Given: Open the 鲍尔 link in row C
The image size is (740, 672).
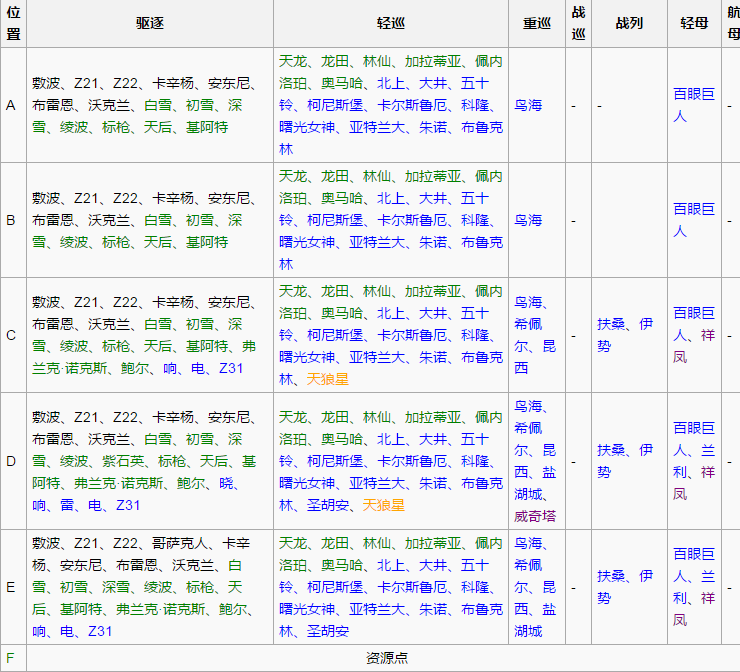Looking at the screenshot, I should tap(135, 368).
